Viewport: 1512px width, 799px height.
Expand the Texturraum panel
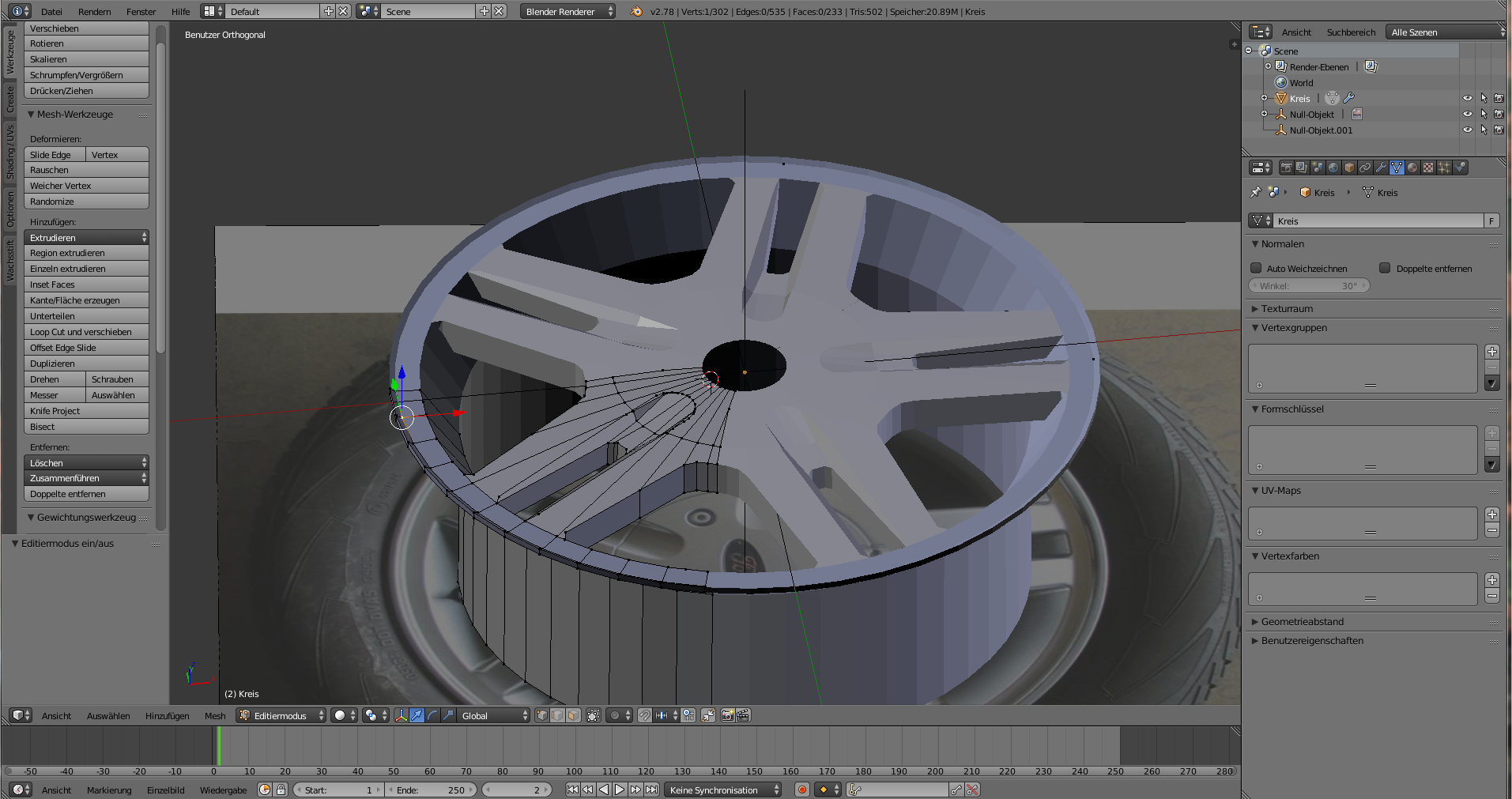[1287, 309]
